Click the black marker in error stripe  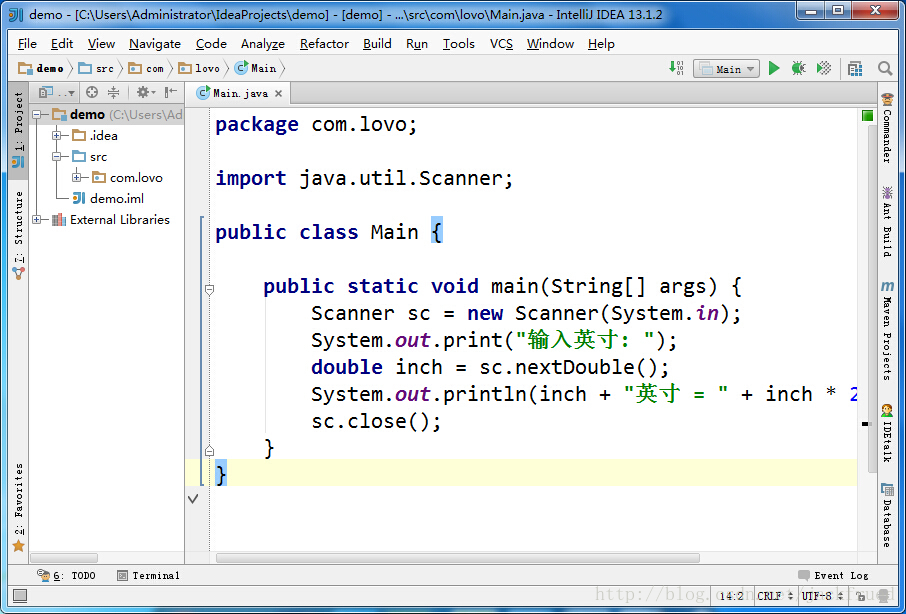[866, 425]
